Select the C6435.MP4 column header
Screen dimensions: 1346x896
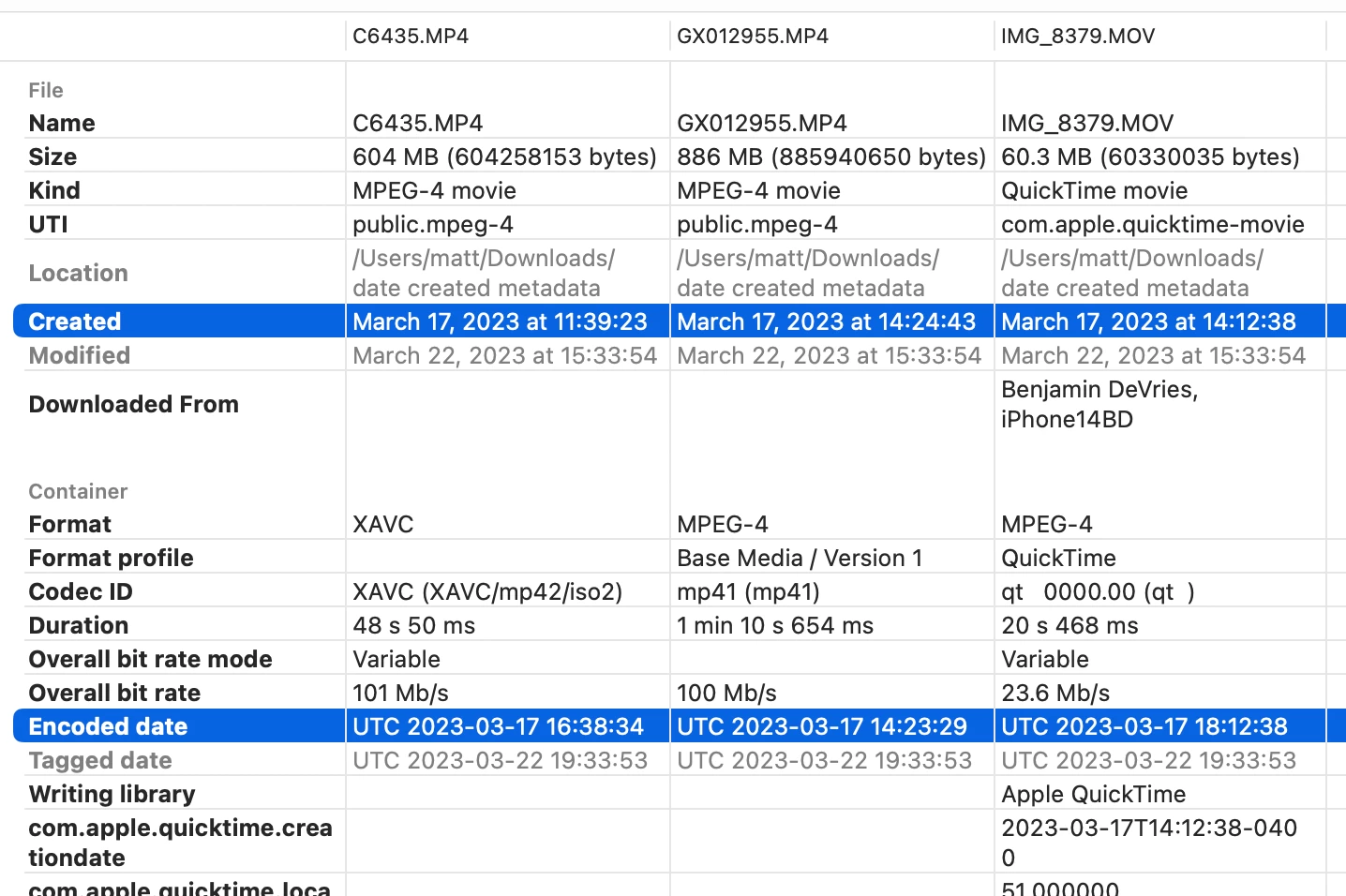pyautogui.click(x=411, y=37)
